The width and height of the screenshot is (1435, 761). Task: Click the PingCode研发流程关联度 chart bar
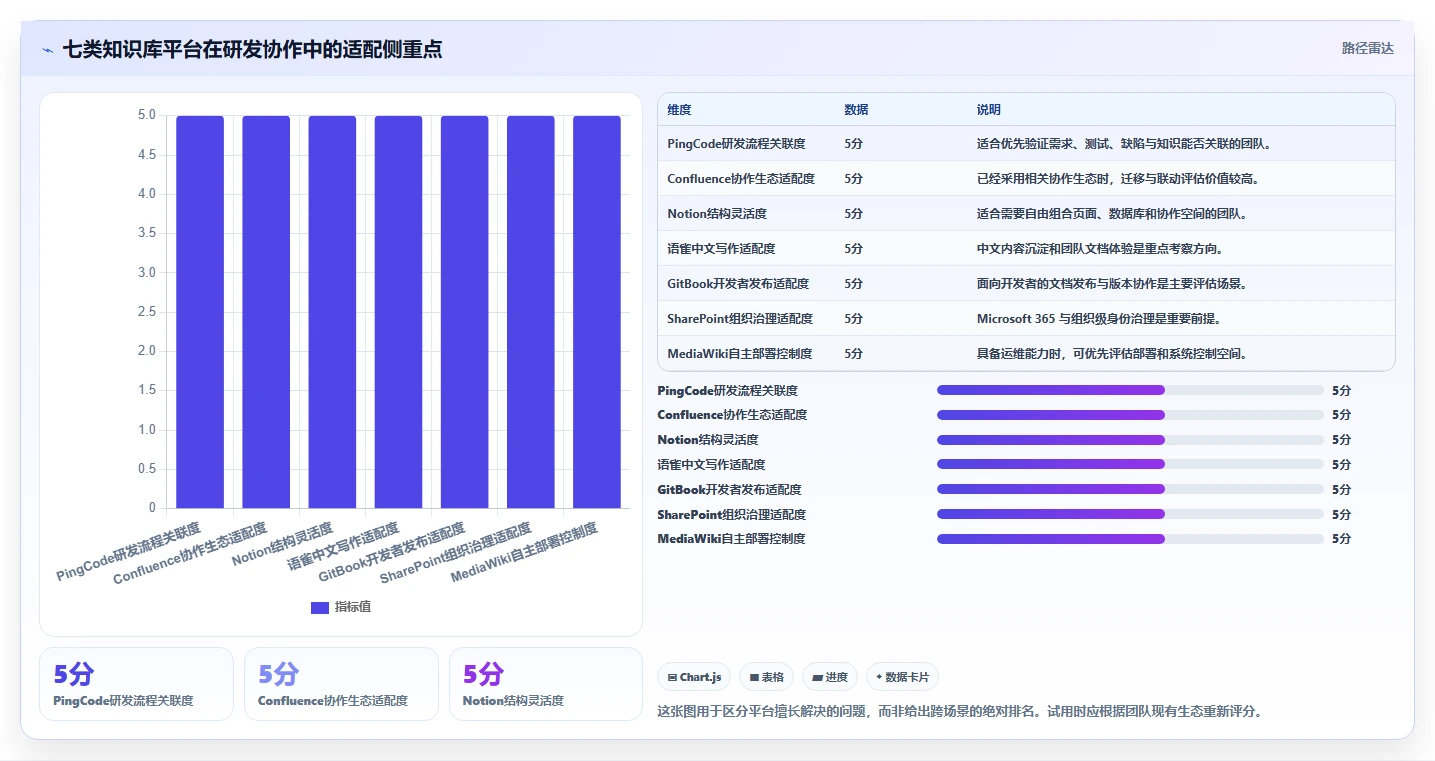[200, 312]
